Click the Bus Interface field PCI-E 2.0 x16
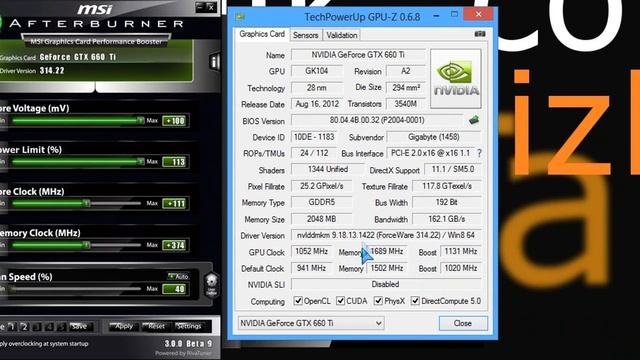This screenshot has height=360, width=640. point(431,153)
